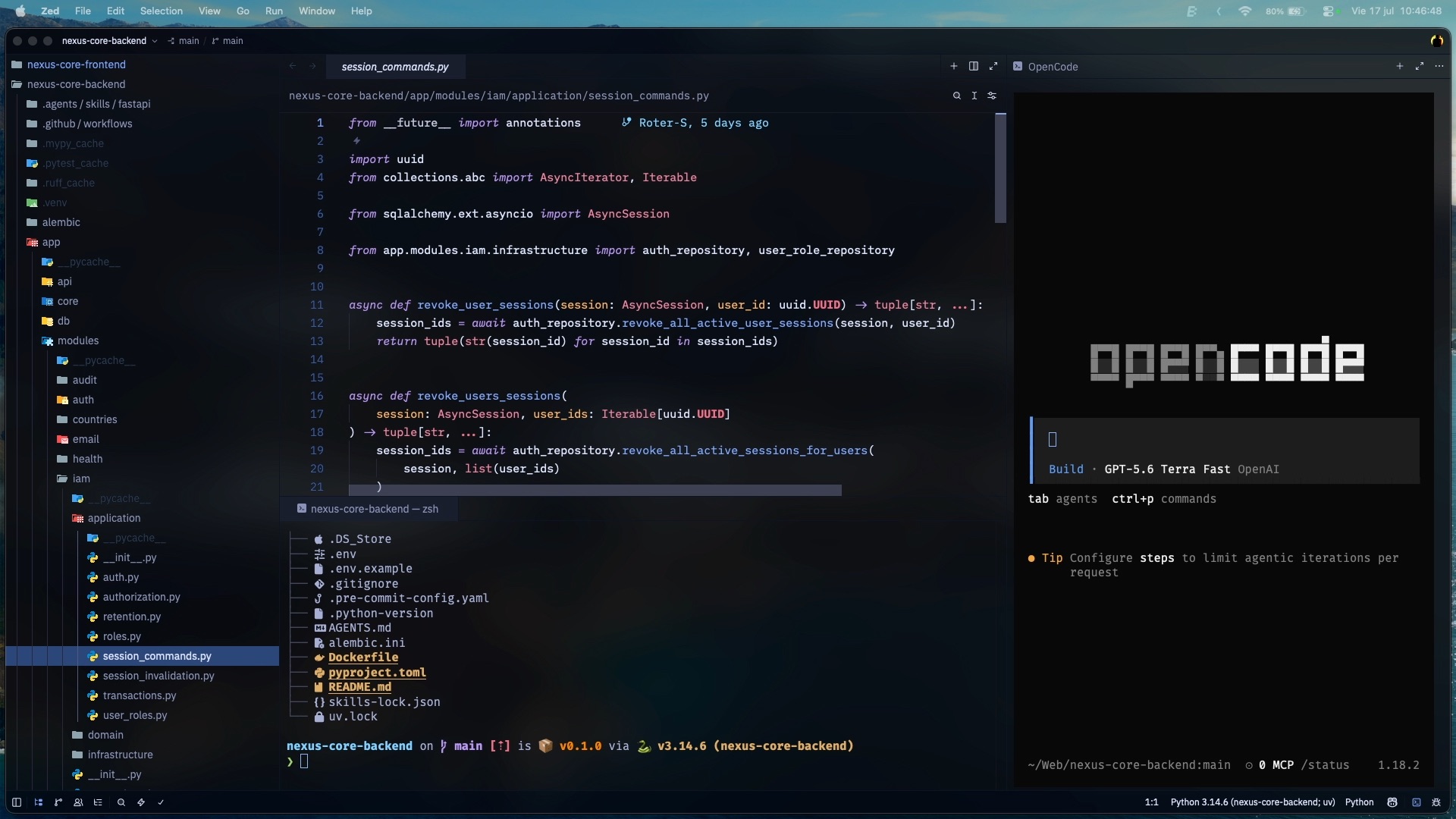This screenshot has height=819, width=1456.
Task: Toggle selections cursor icon in editor toolbar
Action: 974,96
